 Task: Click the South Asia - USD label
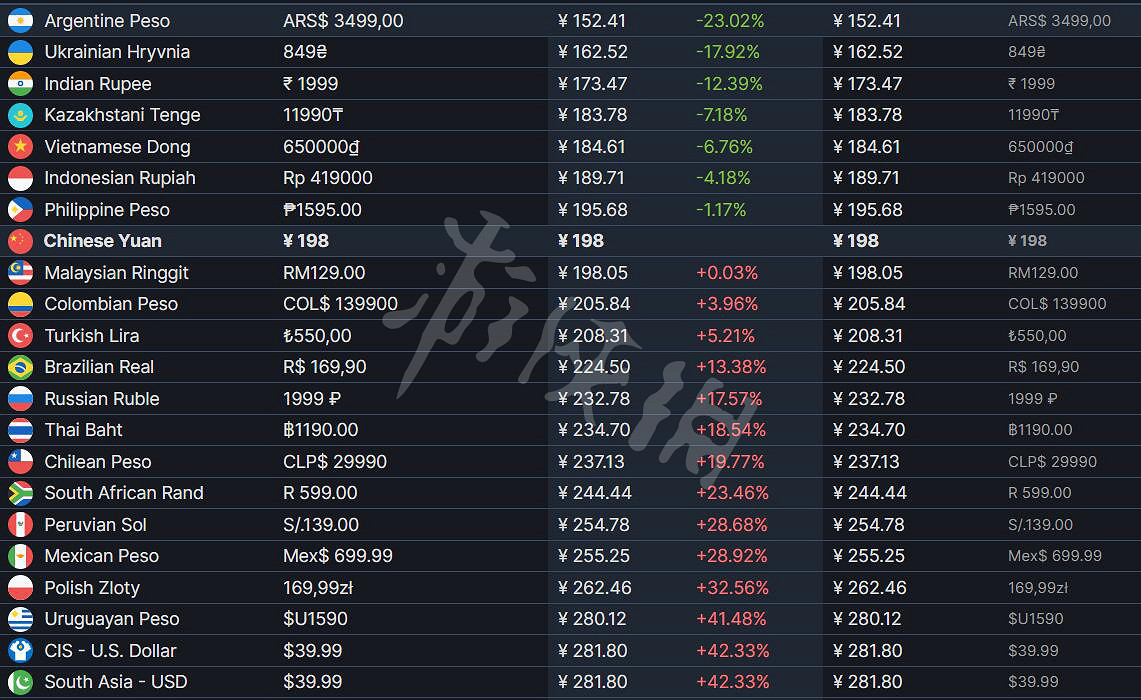tap(115, 682)
